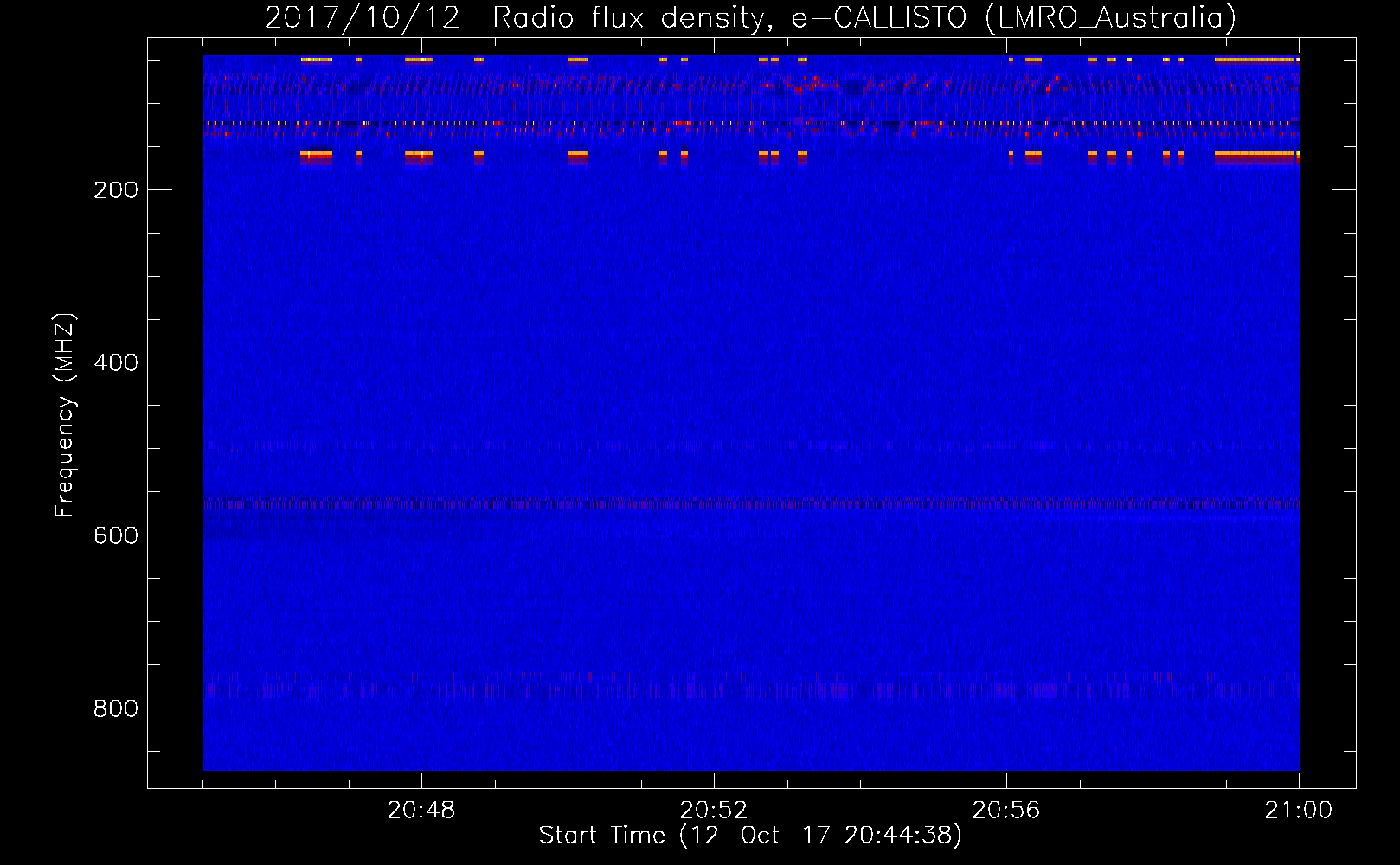The height and width of the screenshot is (865, 1400).
Task: Click the 400 frequency tick label
Action: pos(116,362)
